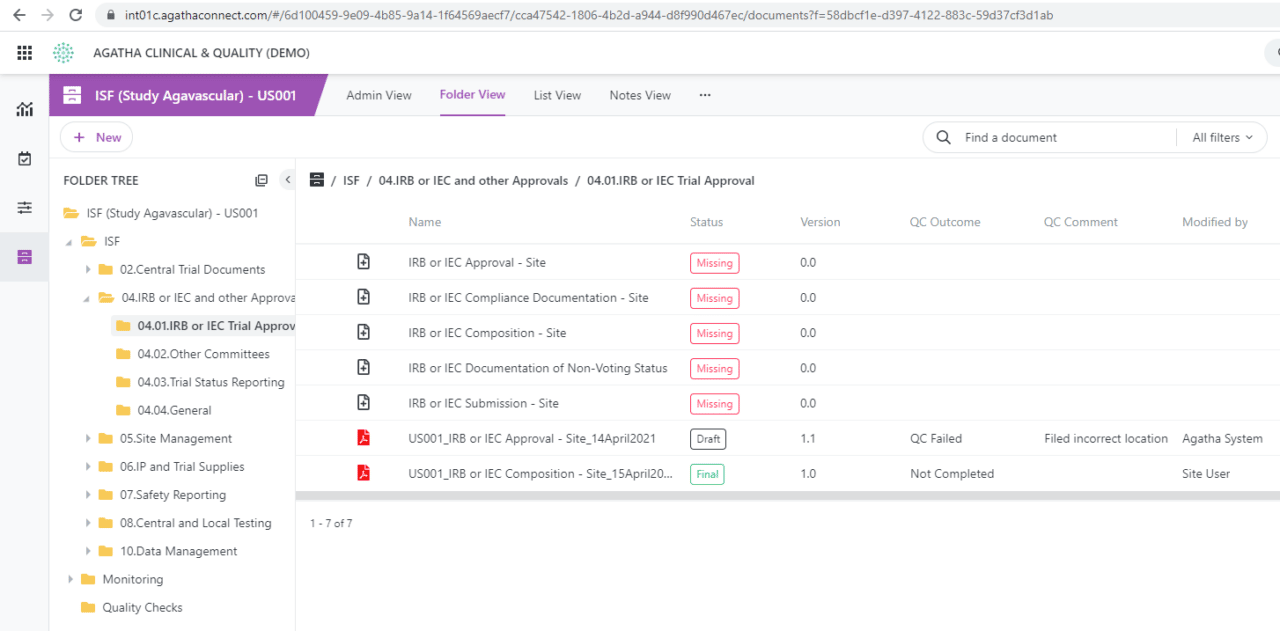
Task: Expand 07.Safety Reporting folder
Action: [88, 494]
